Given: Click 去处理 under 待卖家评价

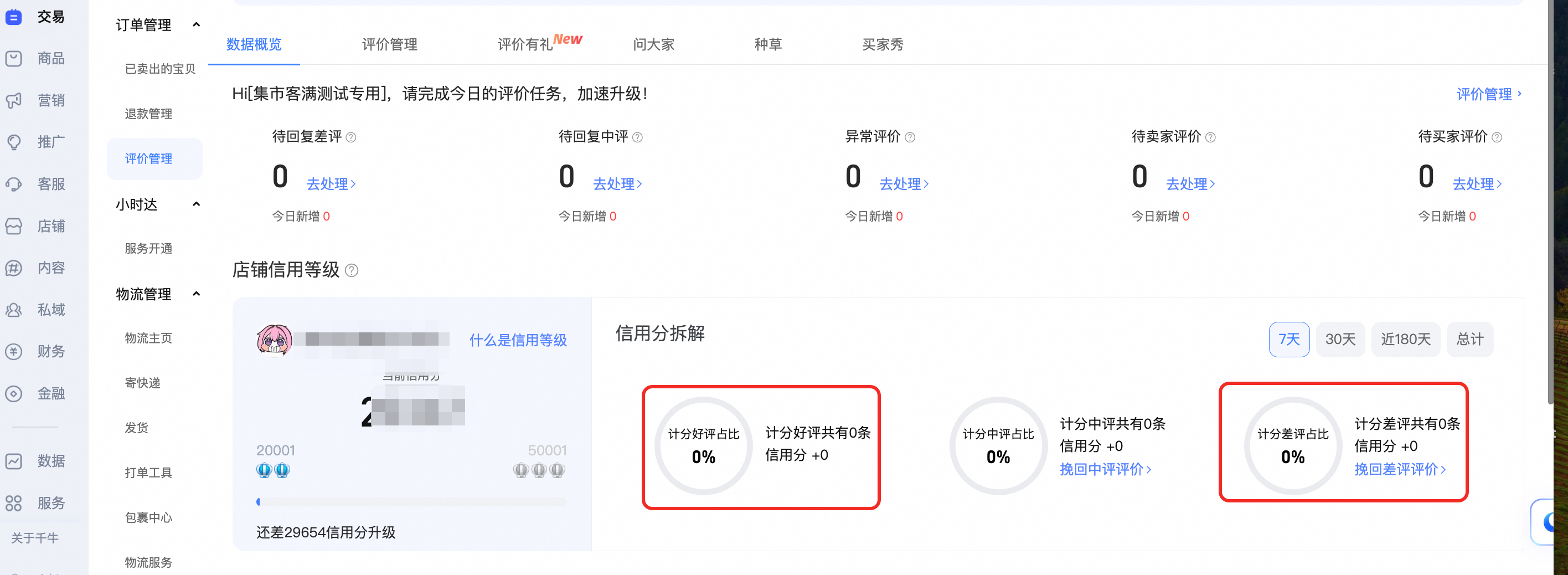Looking at the screenshot, I should coord(1190,184).
